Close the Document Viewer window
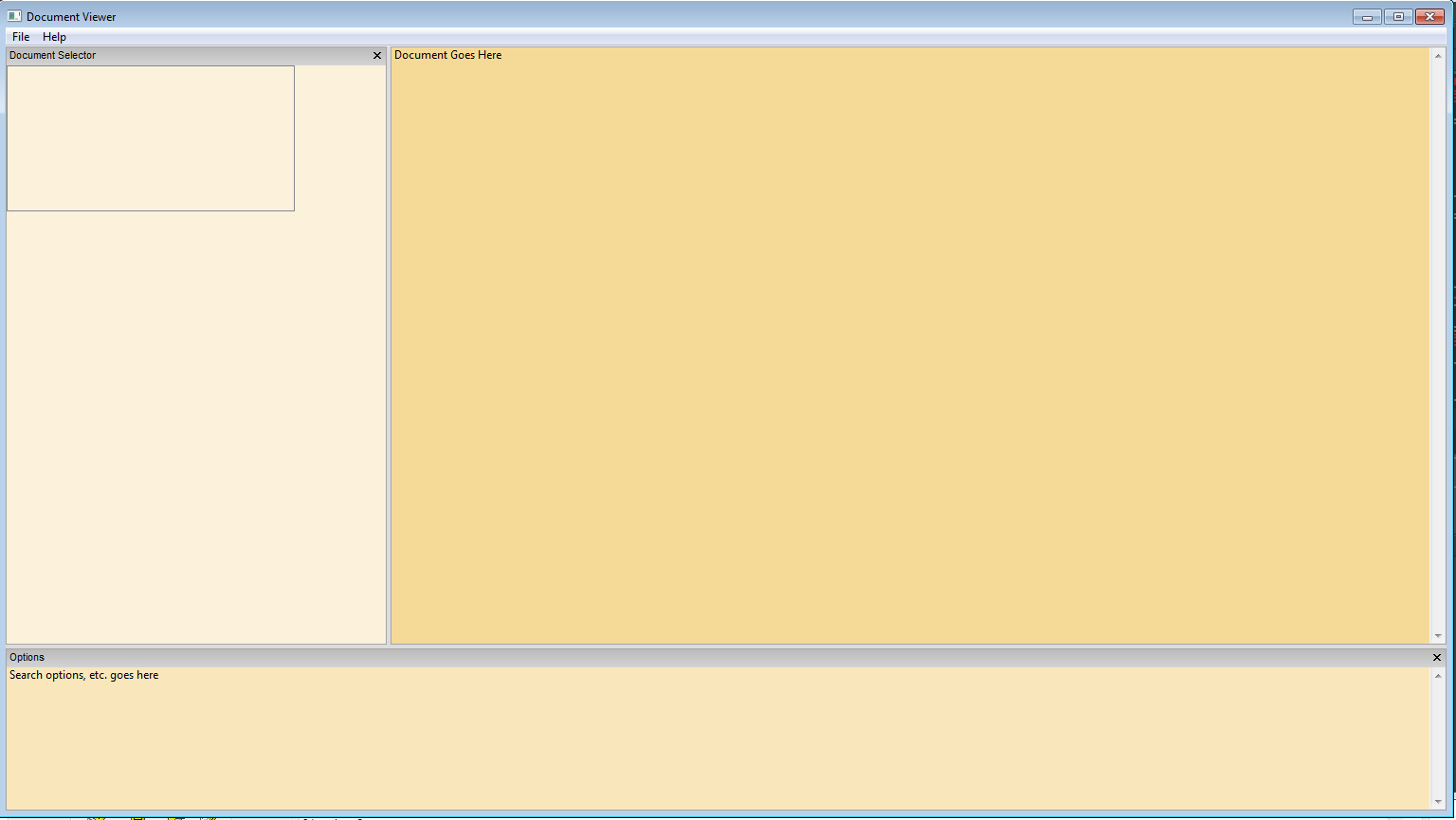The height and width of the screenshot is (820, 1456). click(1429, 17)
